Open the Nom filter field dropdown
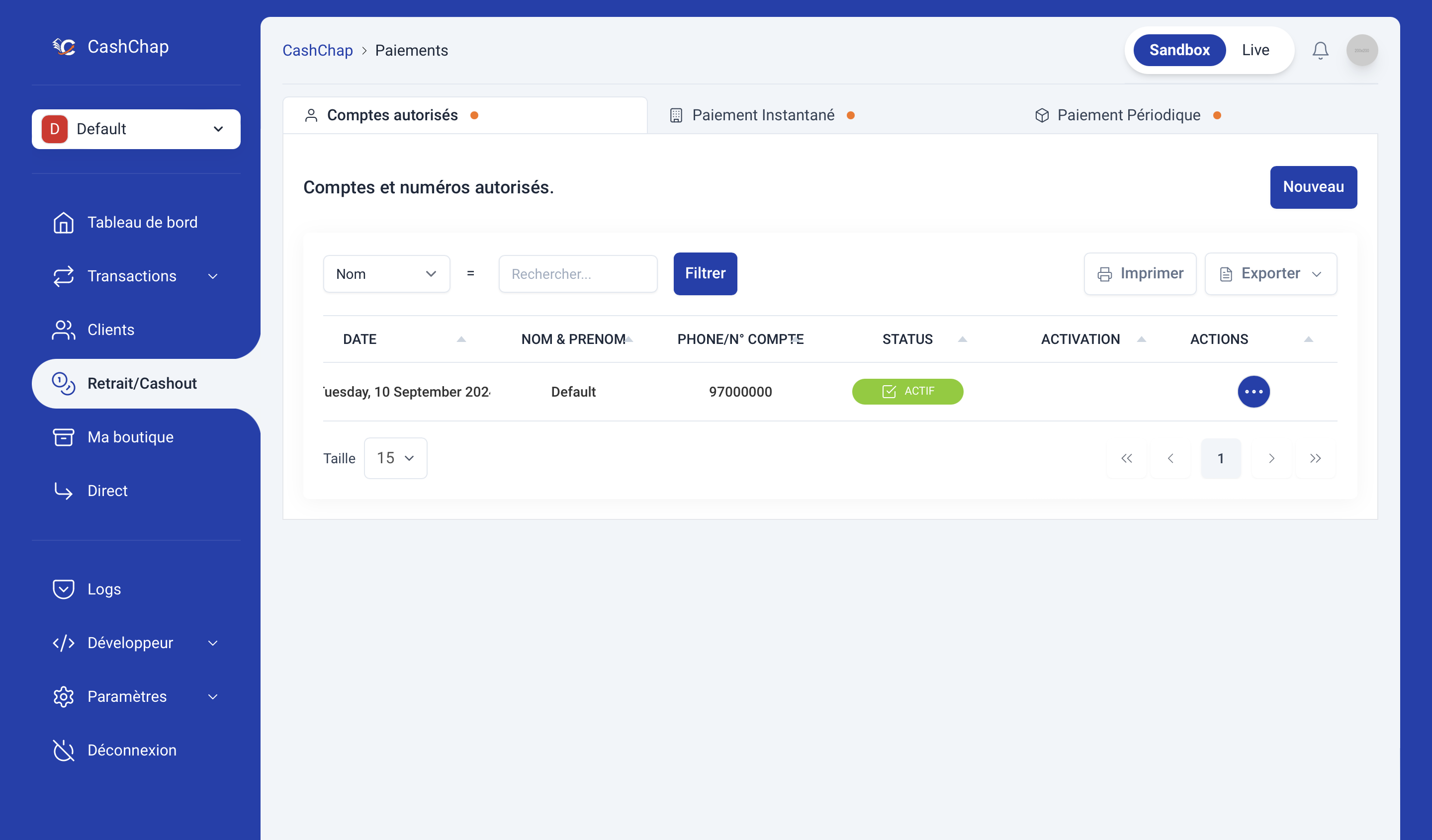This screenshot has width=1432, height=840. [x=386, y=274]
